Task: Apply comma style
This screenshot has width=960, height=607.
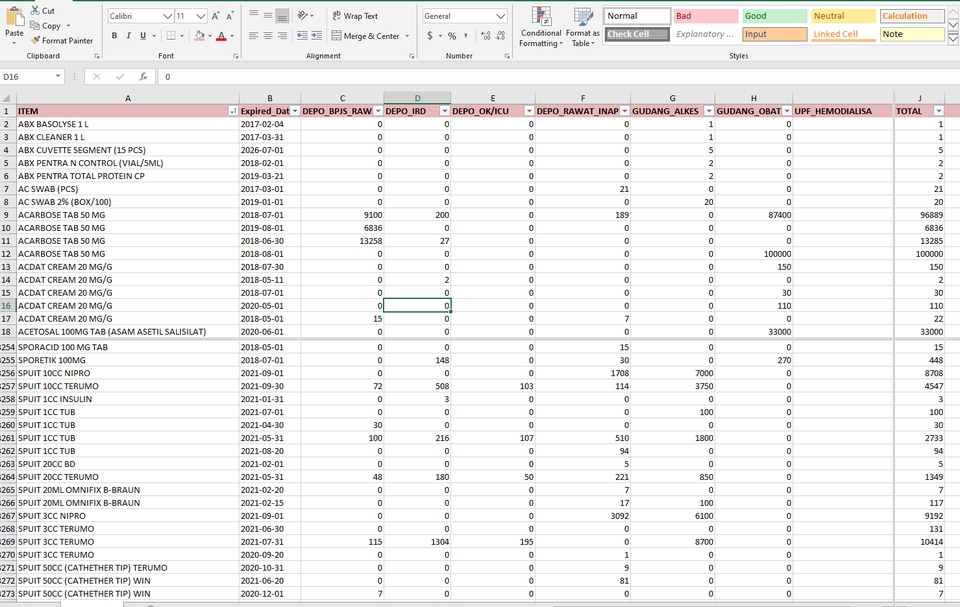Action: [466, 36]
